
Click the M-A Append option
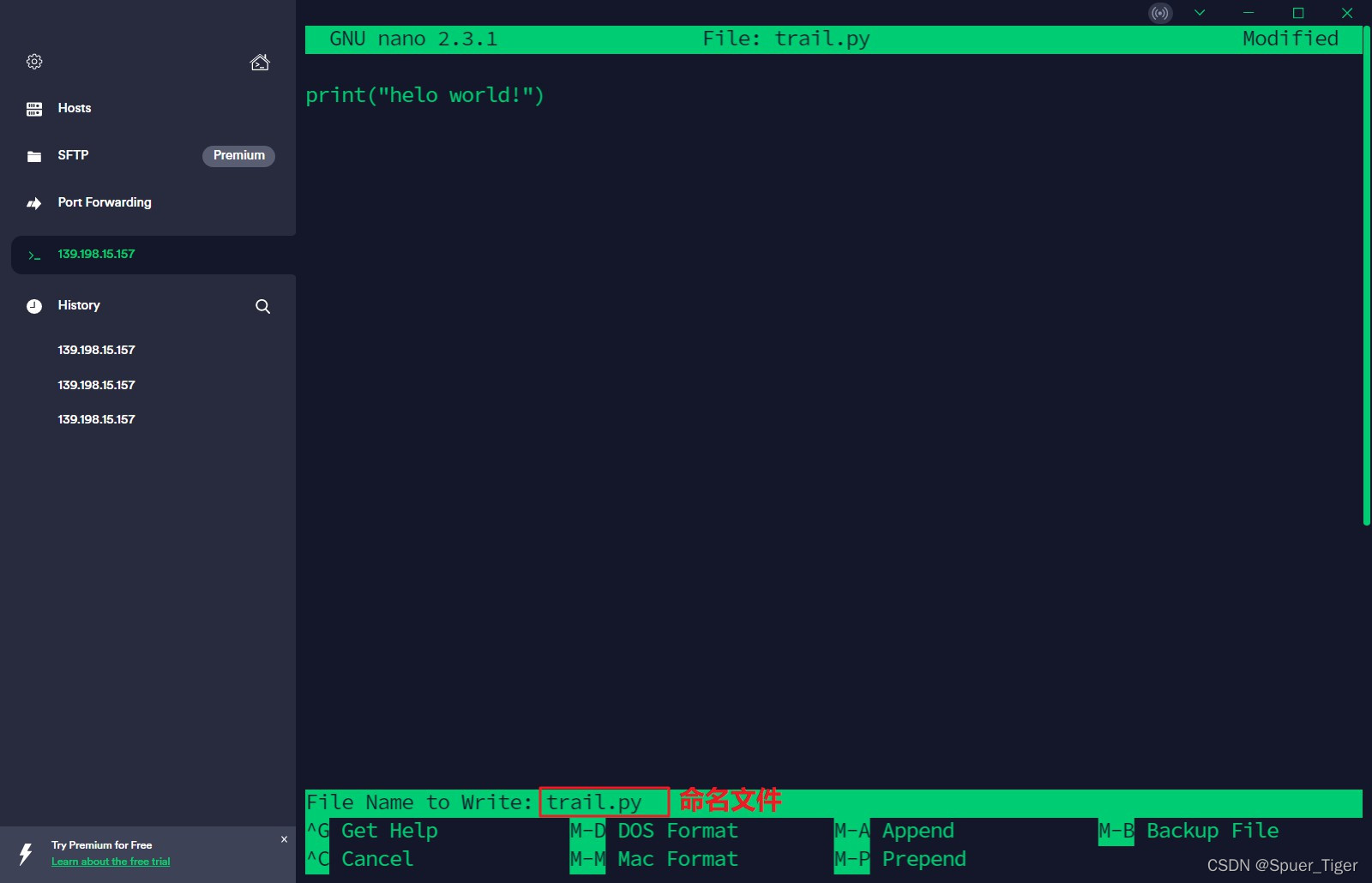coord(894,831)
